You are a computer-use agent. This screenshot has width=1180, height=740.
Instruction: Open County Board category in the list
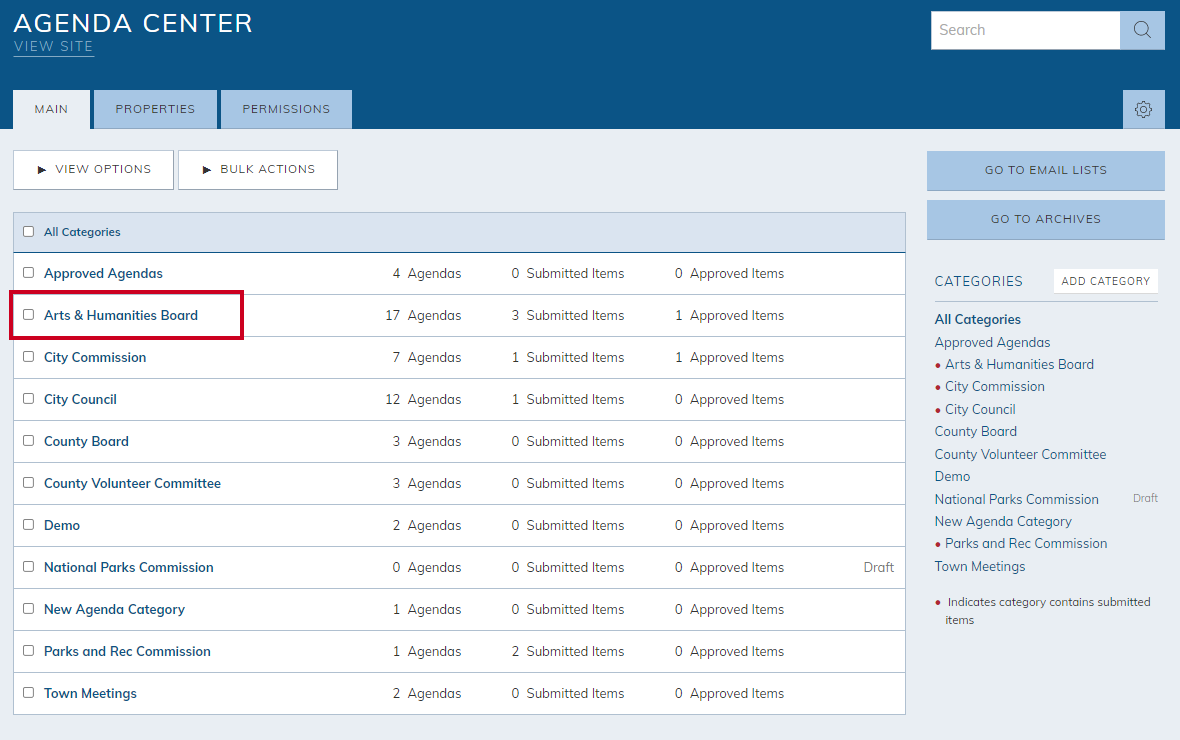click(x=86, y=441)
